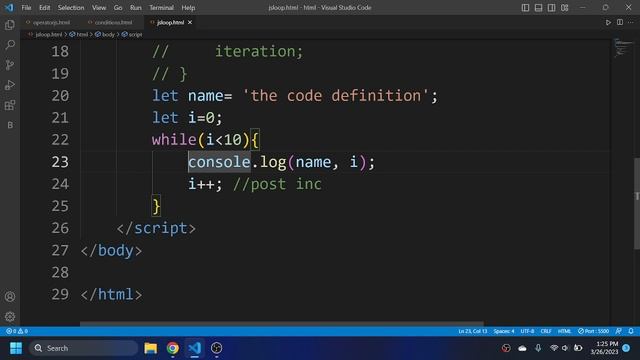Run the file with the play icon
The width and height of the screenshot is (640, 360).
(608, 22)
